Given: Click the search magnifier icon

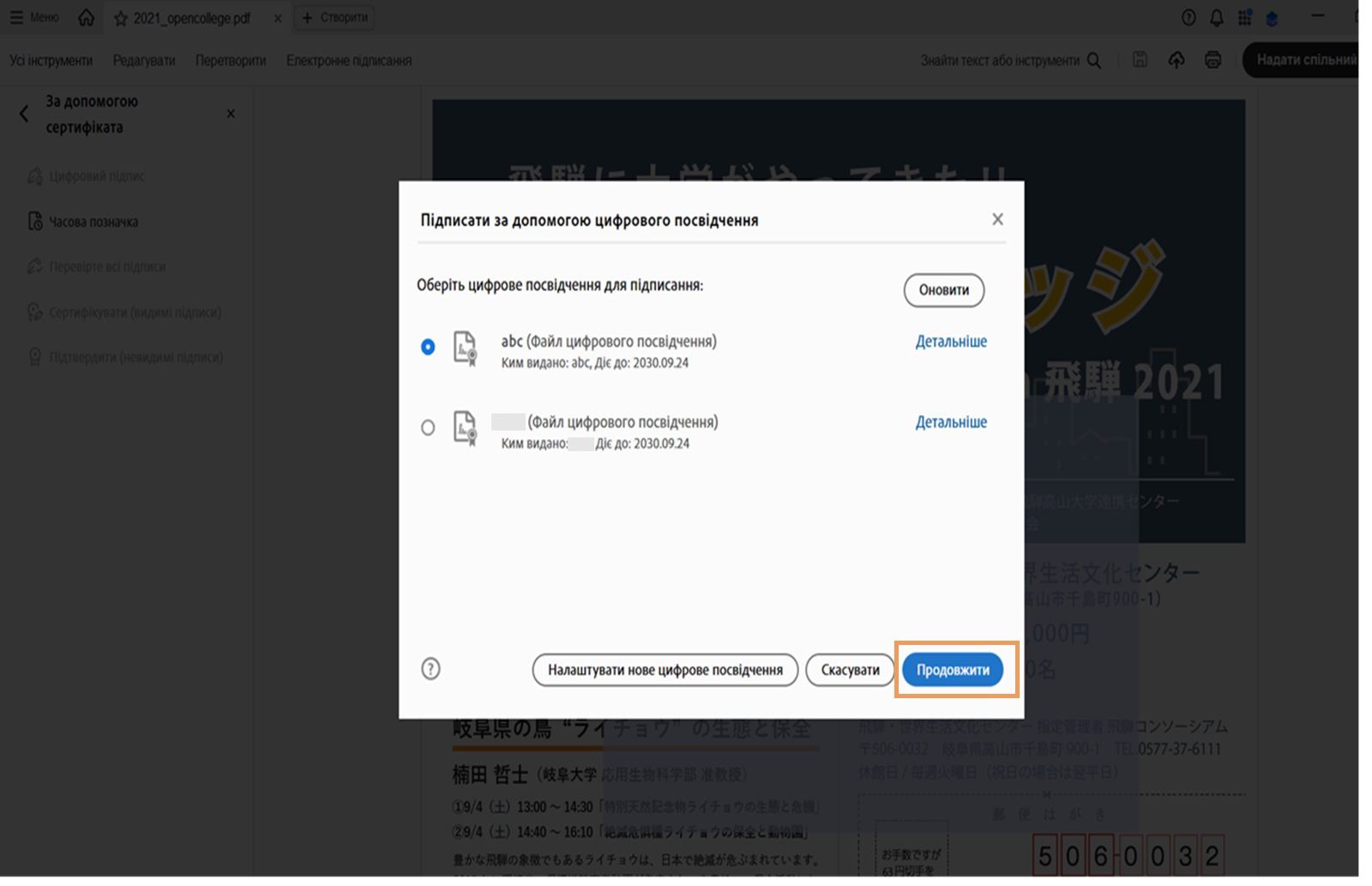Looking at the screenshot, I should point(1094,60).
